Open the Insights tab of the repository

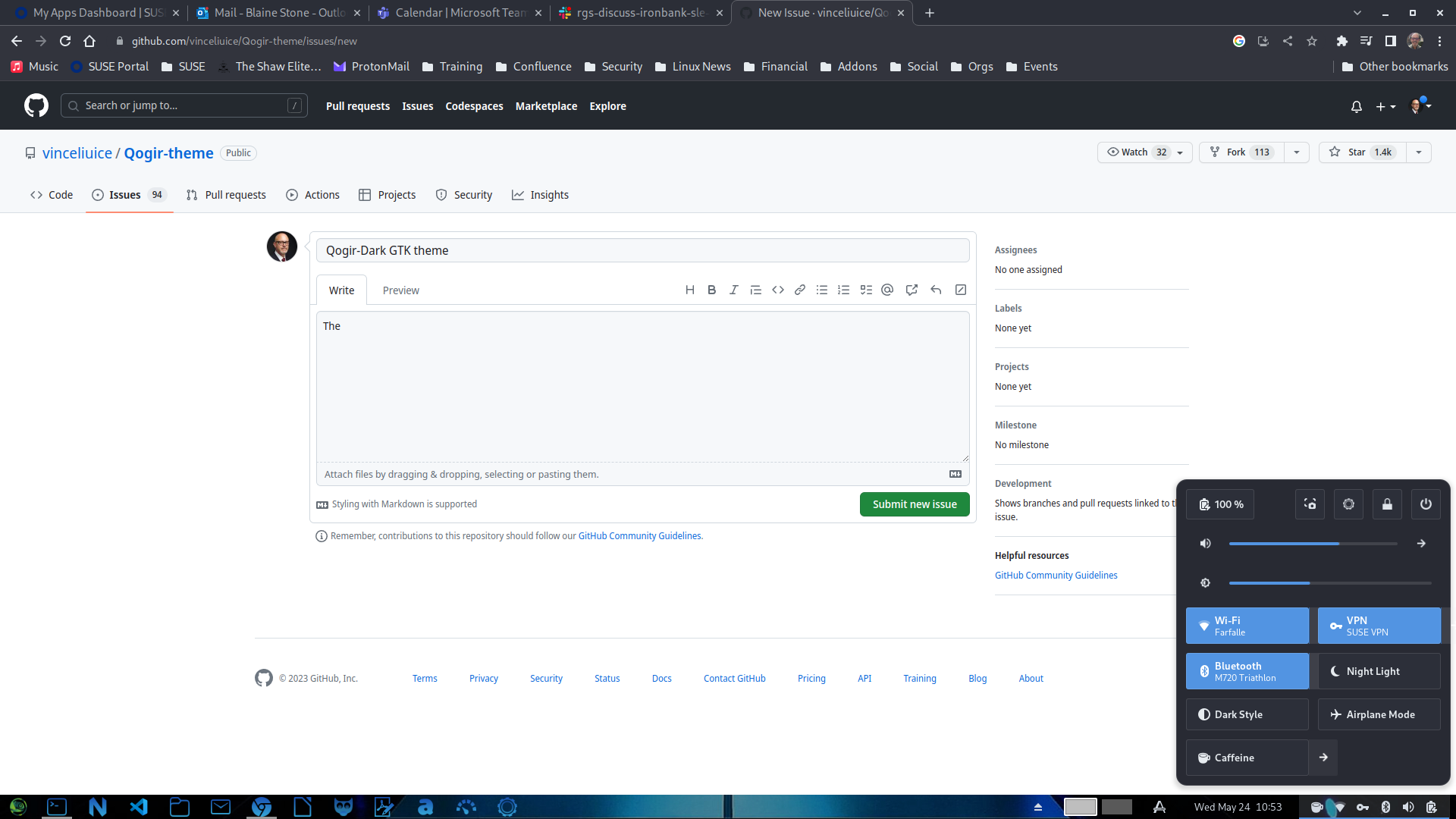(541, 195)
